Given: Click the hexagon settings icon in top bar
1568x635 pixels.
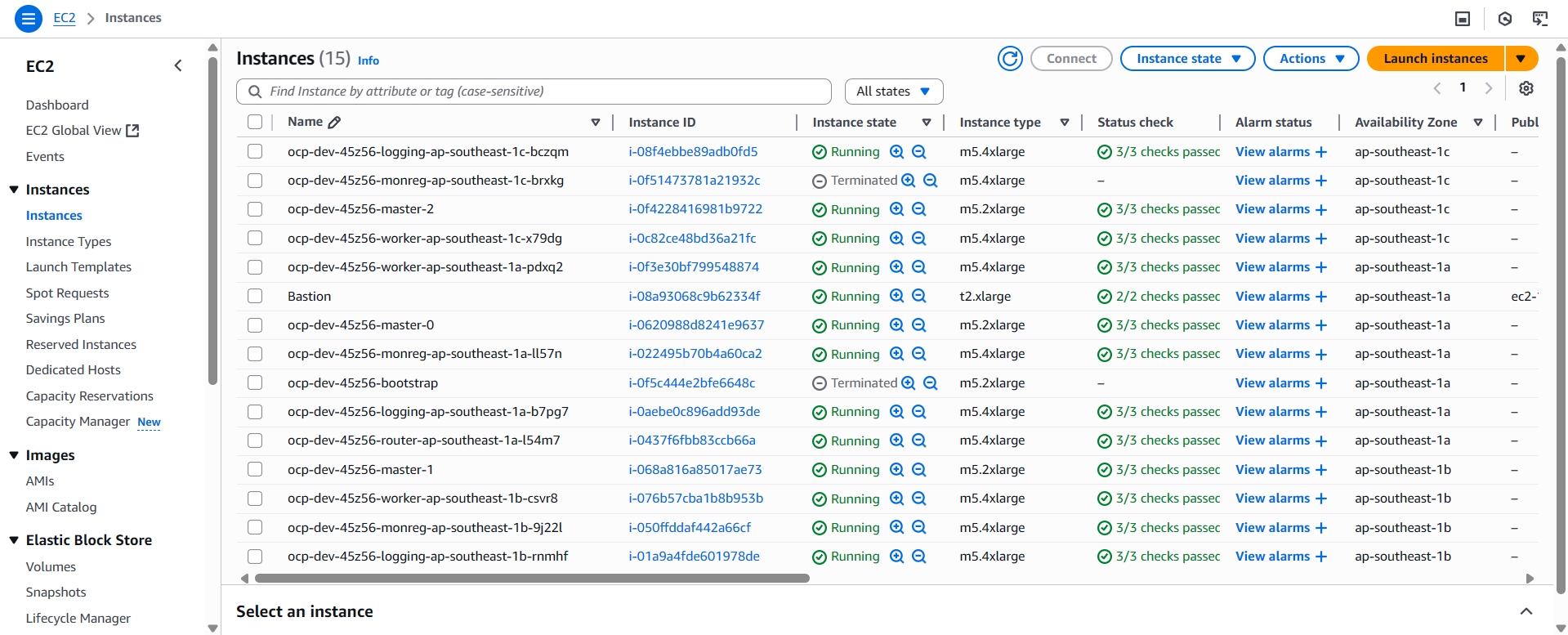Looking at the screenshot, I should 1505,18.
